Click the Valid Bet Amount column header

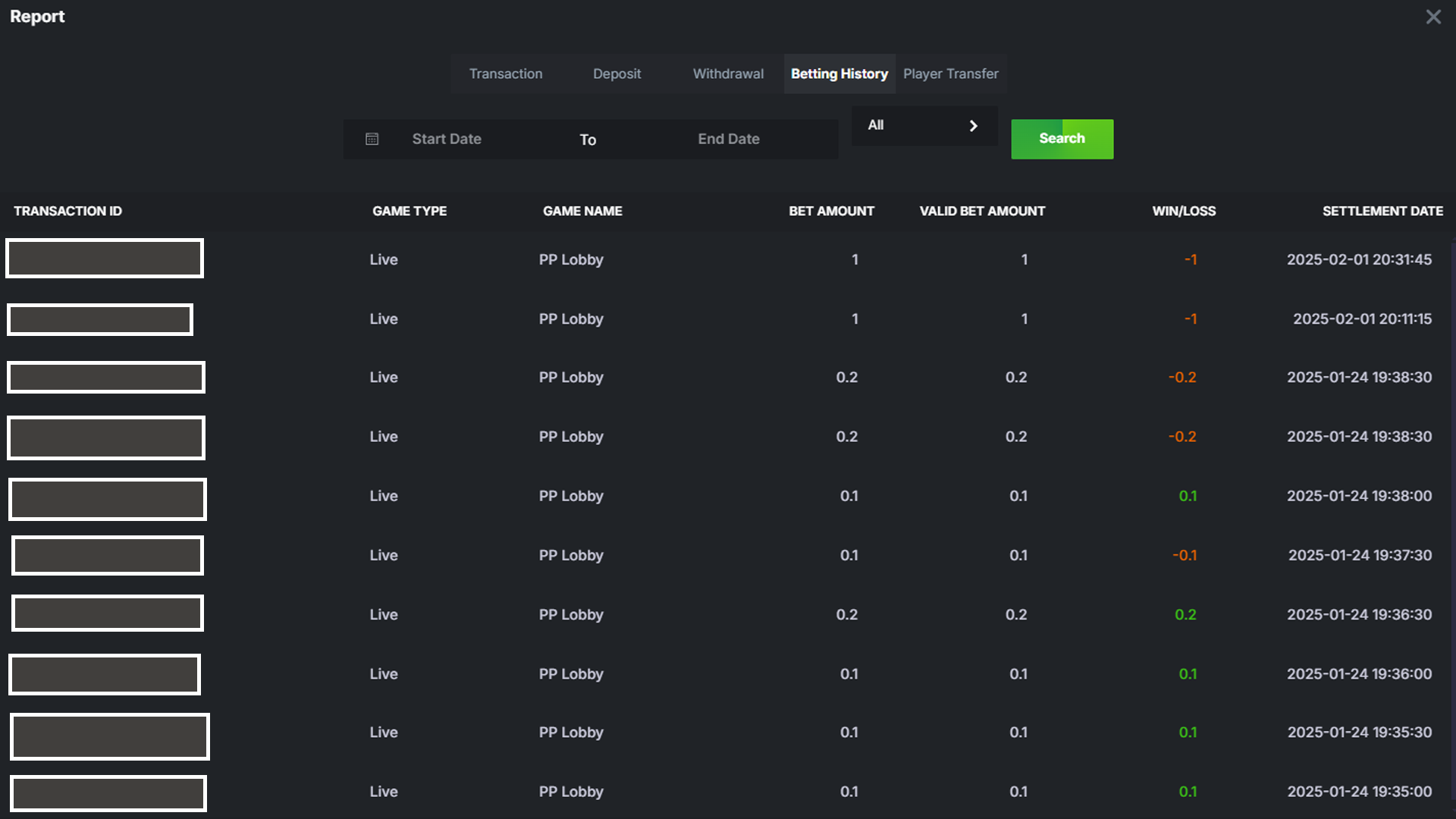[982, 211]
